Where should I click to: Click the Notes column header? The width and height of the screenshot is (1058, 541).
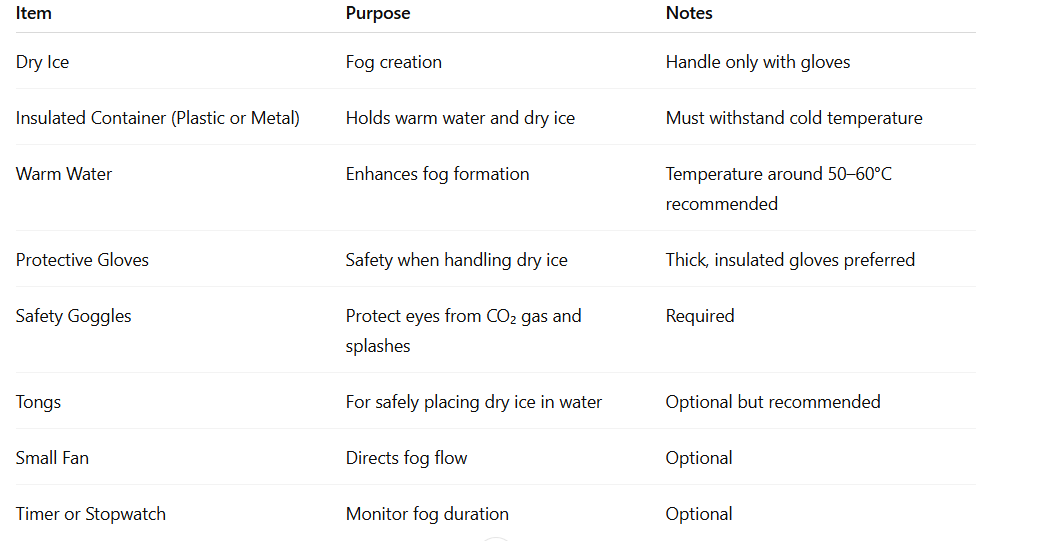(689, 13)
